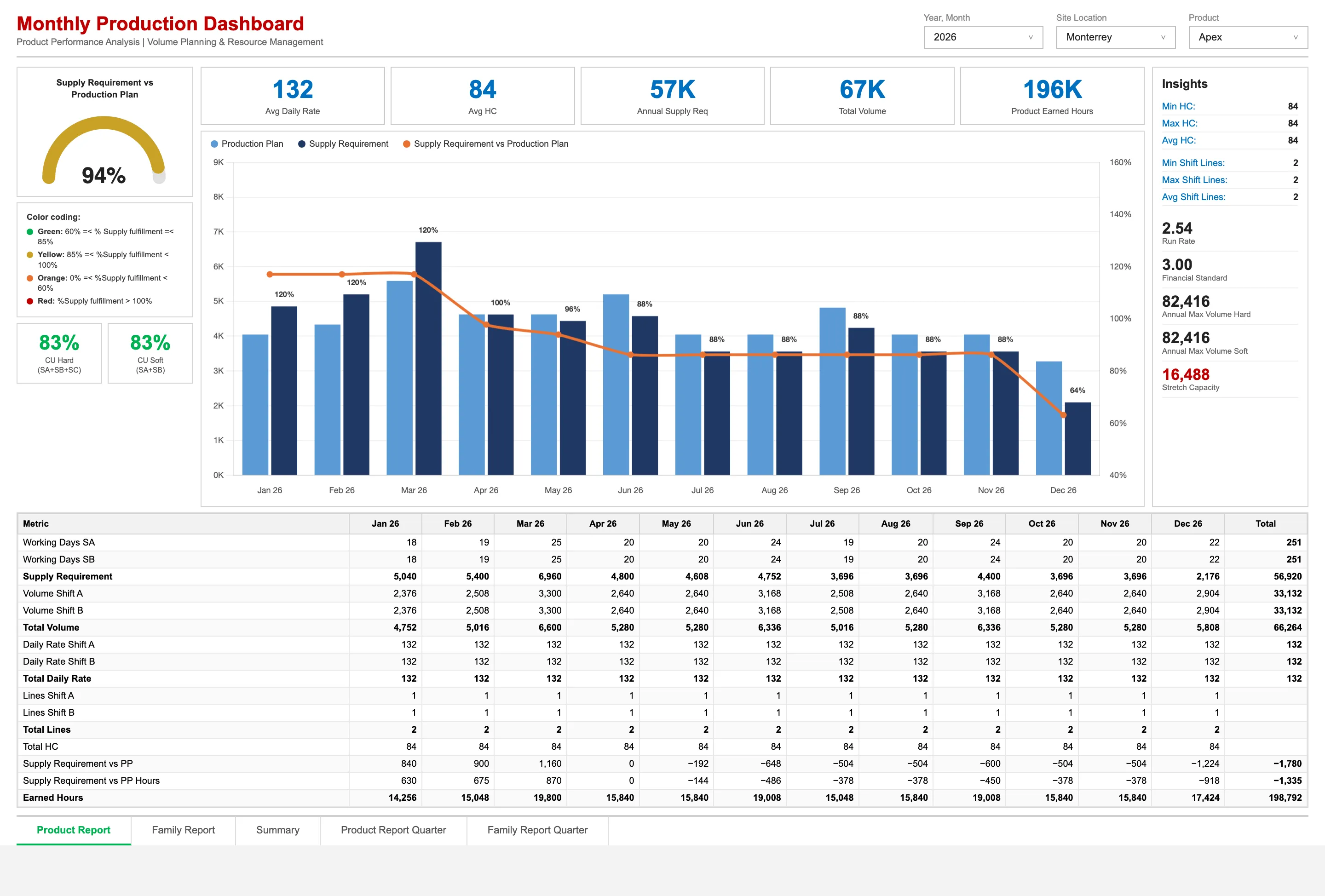Image resolution: width=1325 pixels, height=896 pixels.
Task: Click the yellow color coding dot
Action: click(29, 255)
